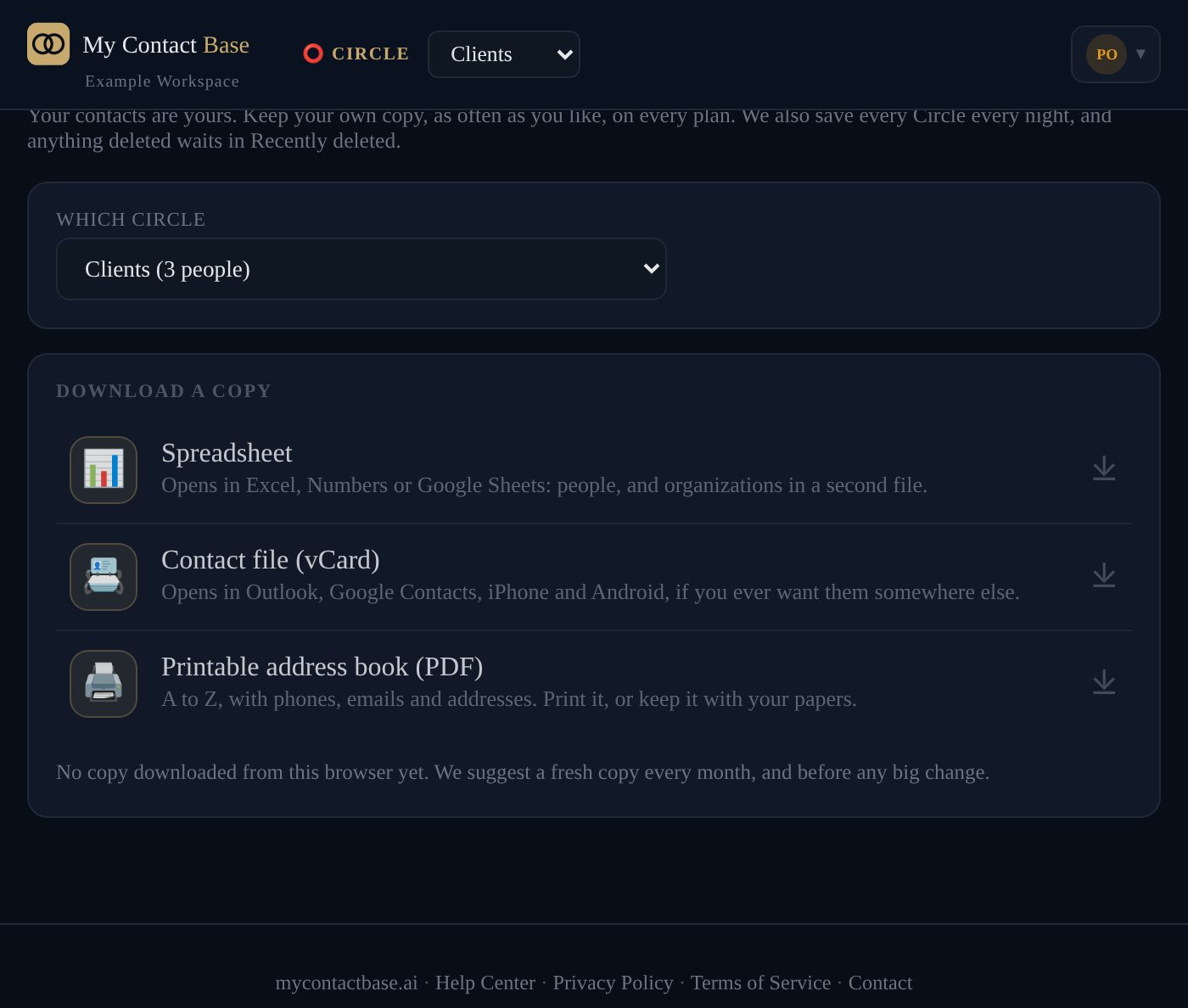Open the Privacy Policy link
This screenshot has width=1188, height=1008.
coord(613,983)
